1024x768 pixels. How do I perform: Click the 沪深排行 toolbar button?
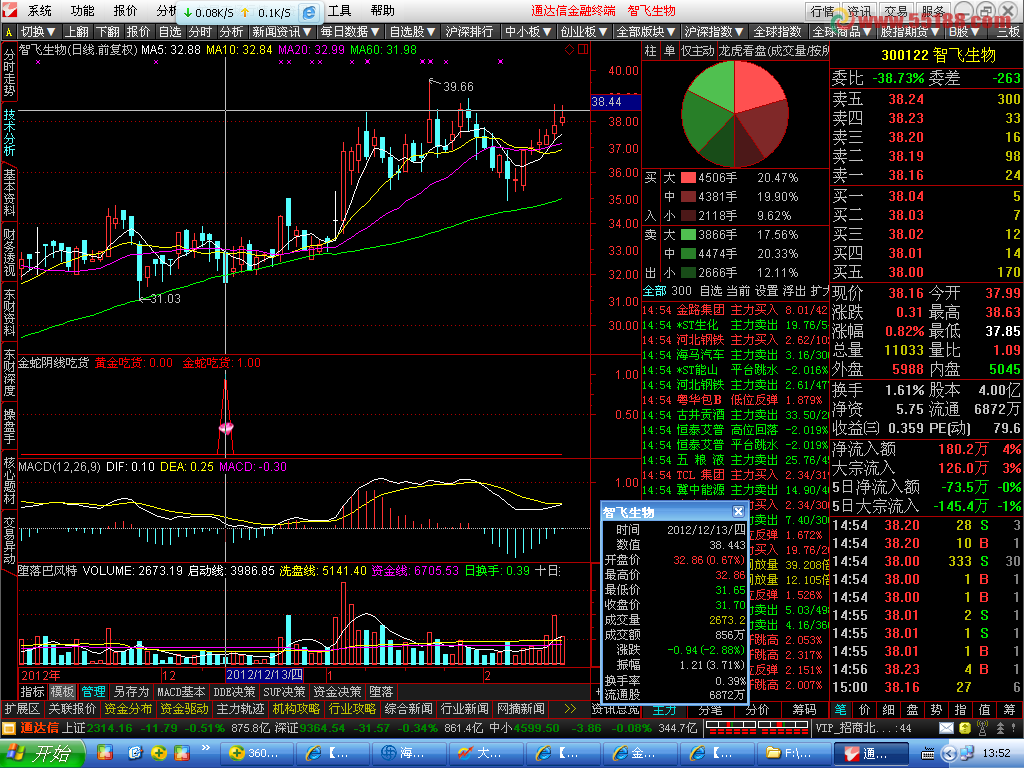tap(470, 31)
